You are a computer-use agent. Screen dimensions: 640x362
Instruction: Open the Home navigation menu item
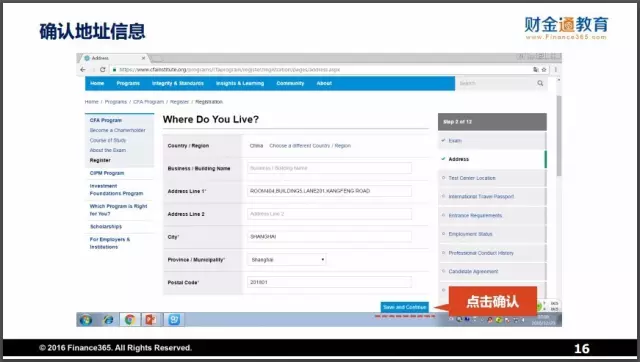click(x=97, y=83)
